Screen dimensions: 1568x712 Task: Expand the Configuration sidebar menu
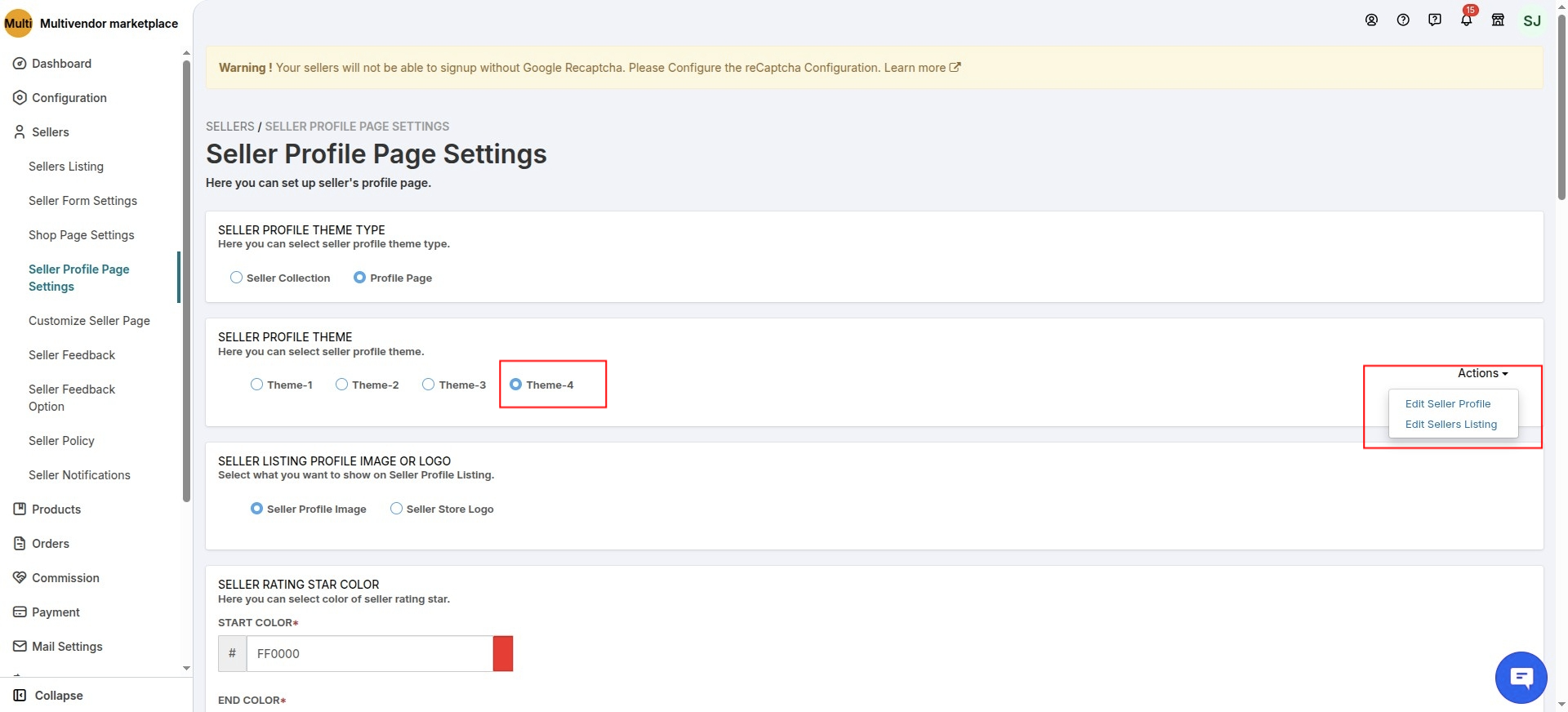pos(69,98)
